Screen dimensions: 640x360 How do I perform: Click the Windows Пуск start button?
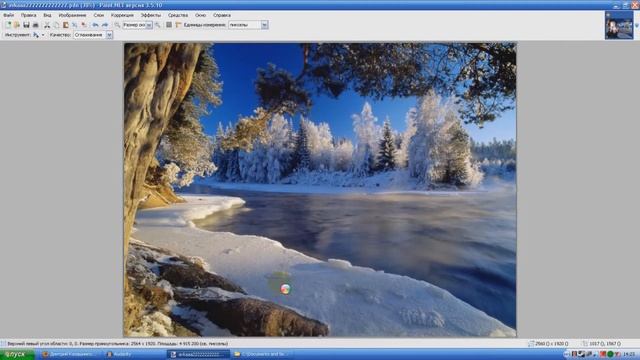(17, 354)
